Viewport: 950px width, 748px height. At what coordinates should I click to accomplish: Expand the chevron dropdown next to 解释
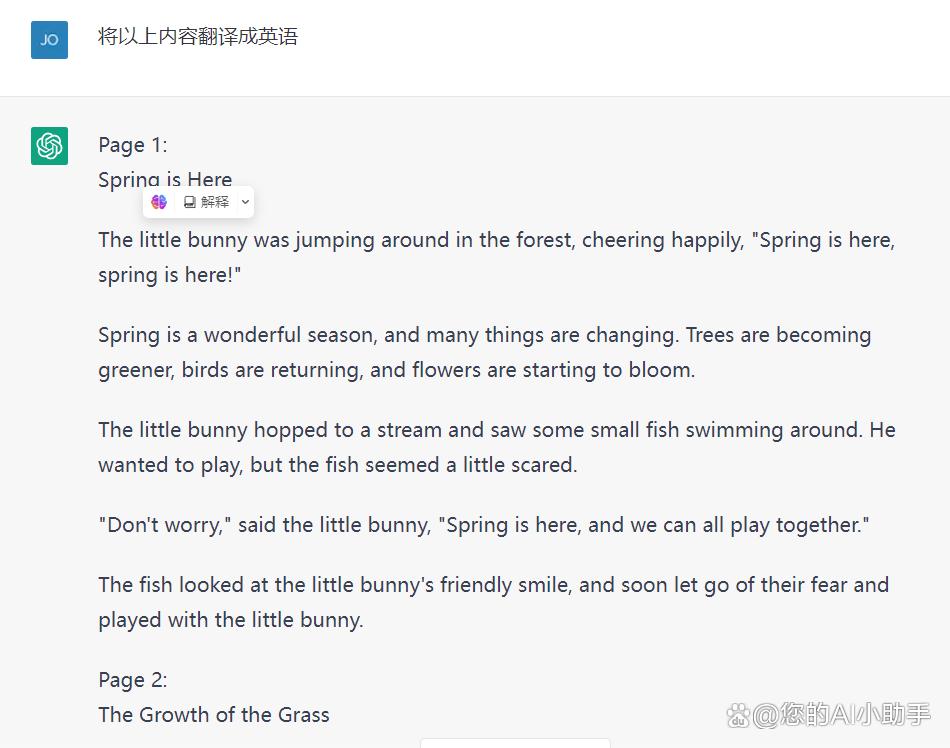[245, 202]
